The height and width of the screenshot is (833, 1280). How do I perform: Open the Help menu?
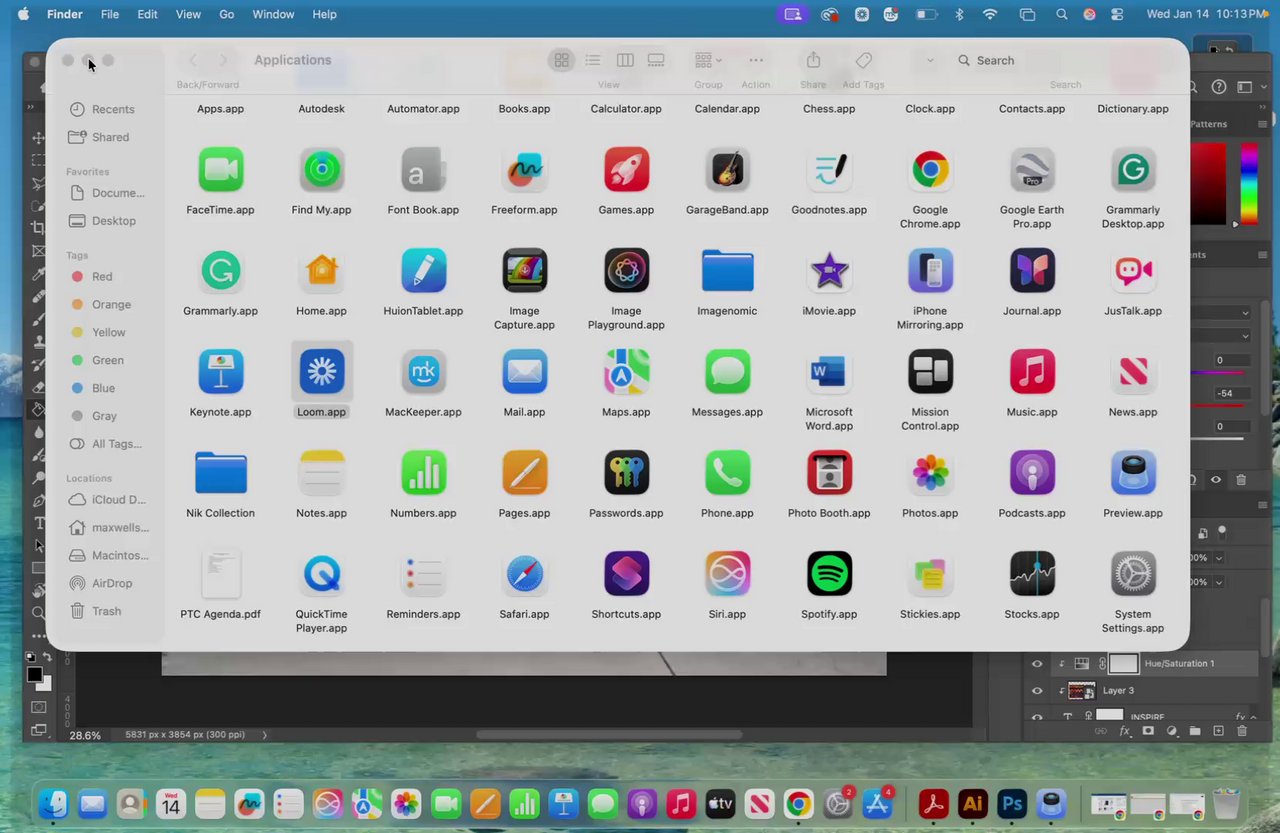click(x=325, y=14)
